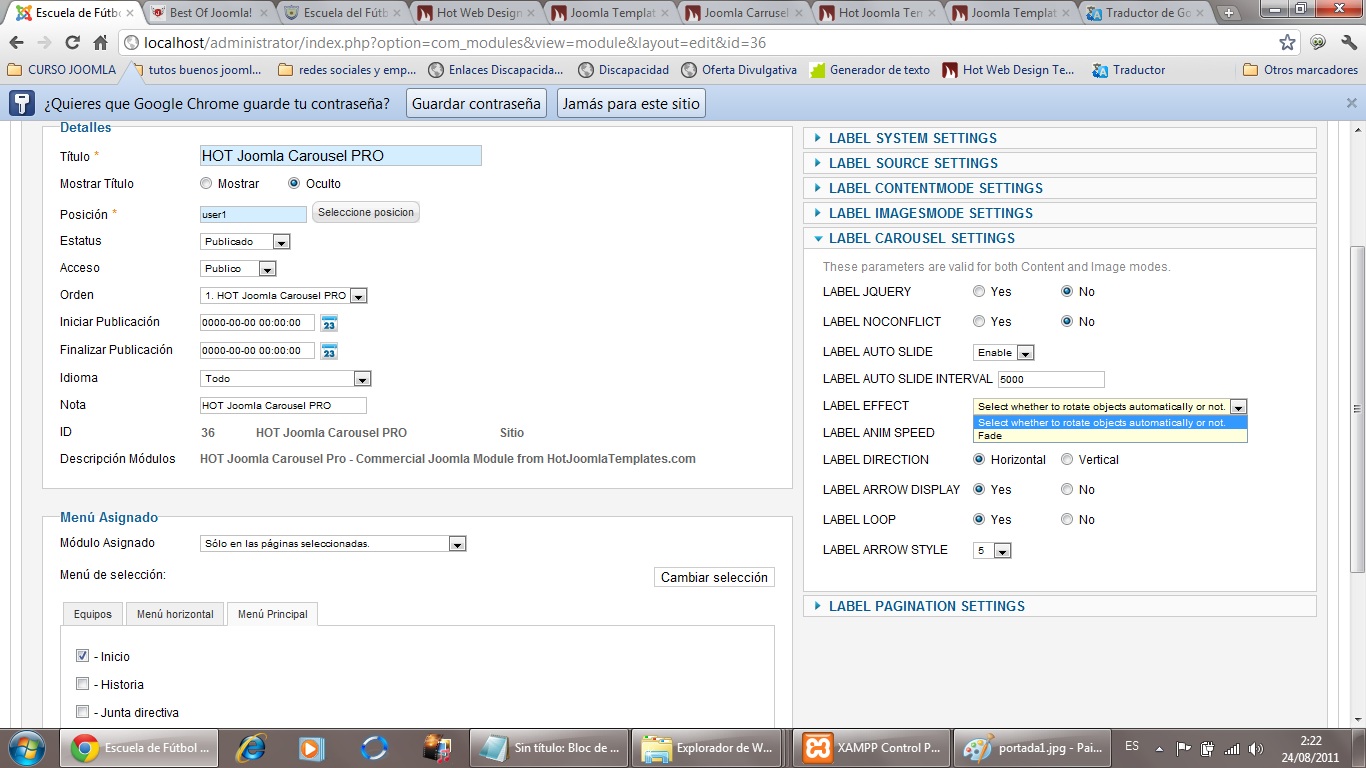Select Oculto for Mostrar Título

(294, 184)
